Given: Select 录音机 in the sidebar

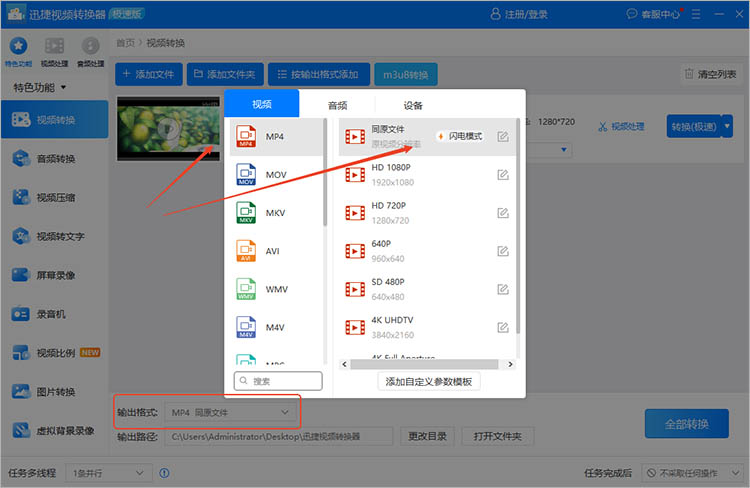Looking at the screenshot, I should [x=55, y=314].
